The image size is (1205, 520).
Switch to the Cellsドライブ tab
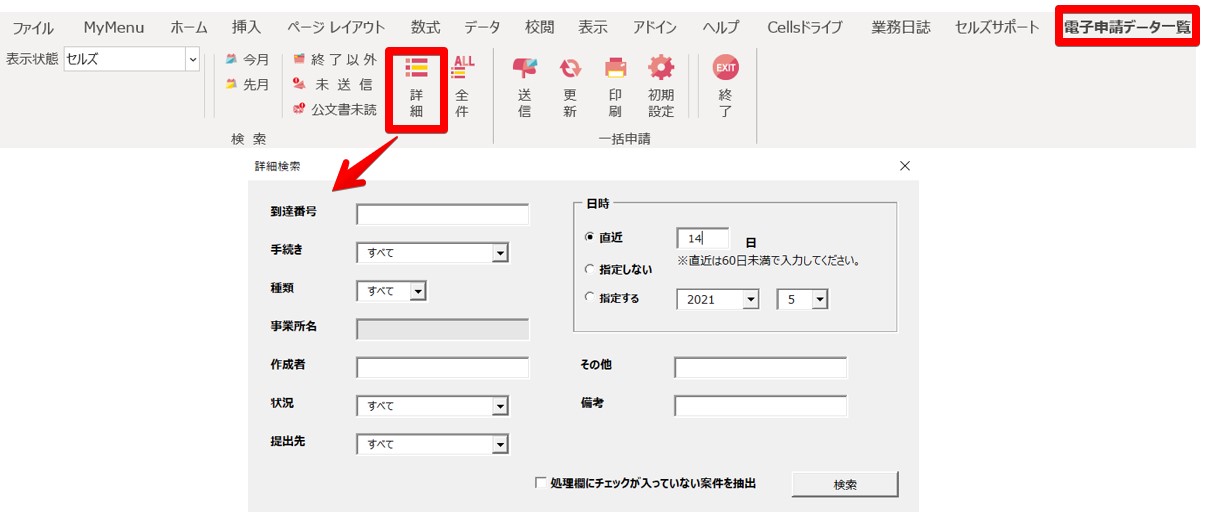(x=805, y=28)
